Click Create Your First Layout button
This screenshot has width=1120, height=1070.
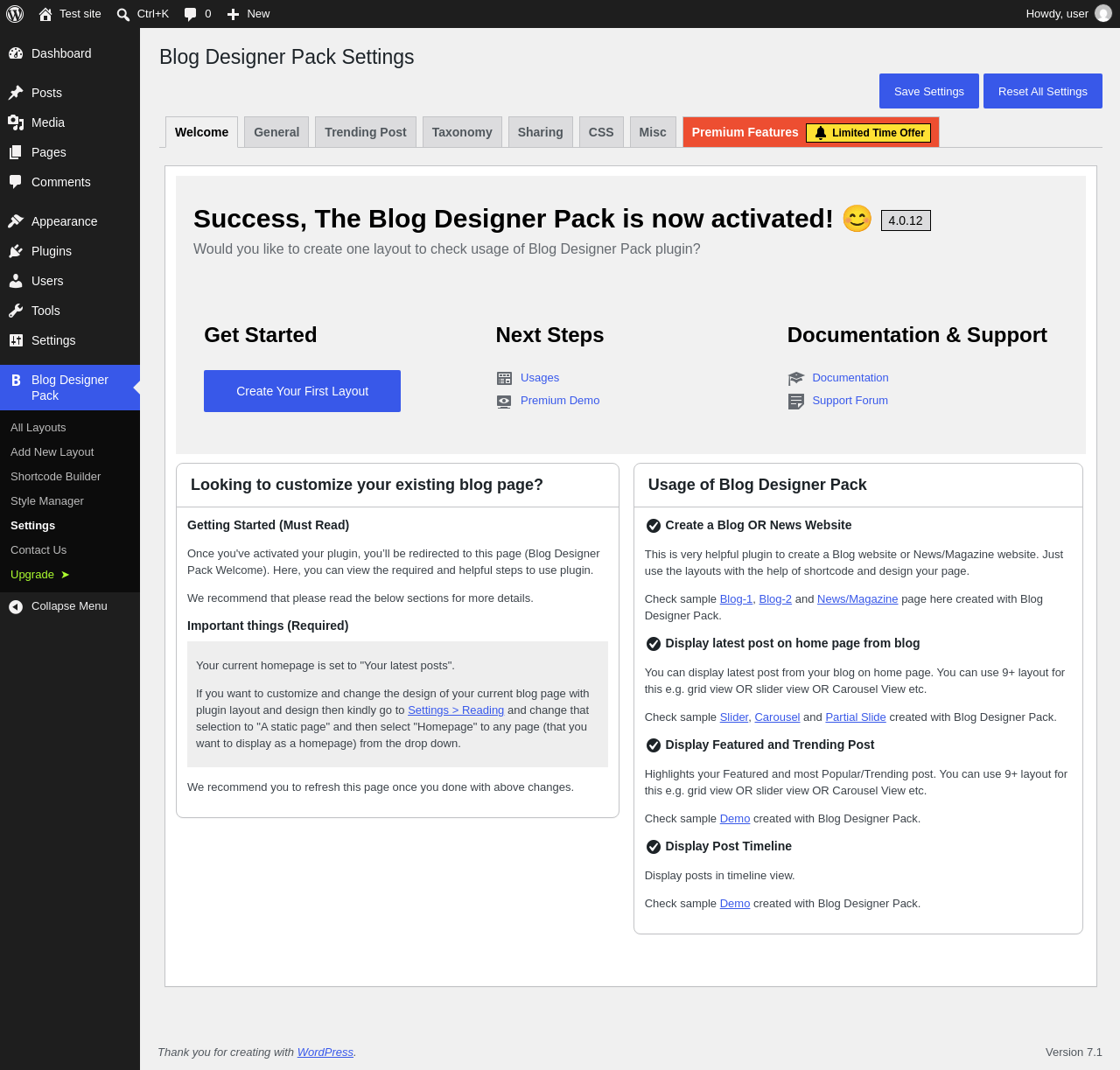click(302, 391)
